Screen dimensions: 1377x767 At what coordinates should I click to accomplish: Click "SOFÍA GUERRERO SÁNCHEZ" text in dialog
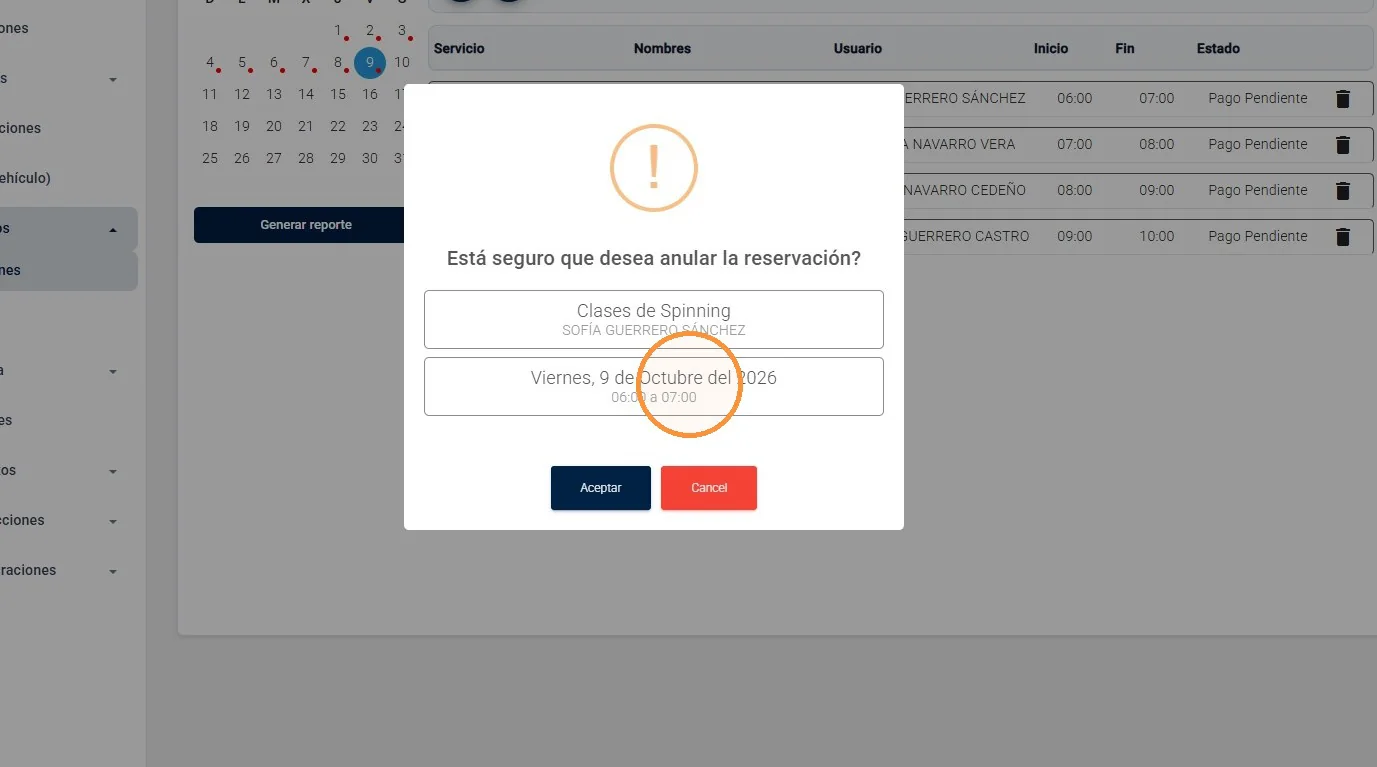[x=654, y=330]
